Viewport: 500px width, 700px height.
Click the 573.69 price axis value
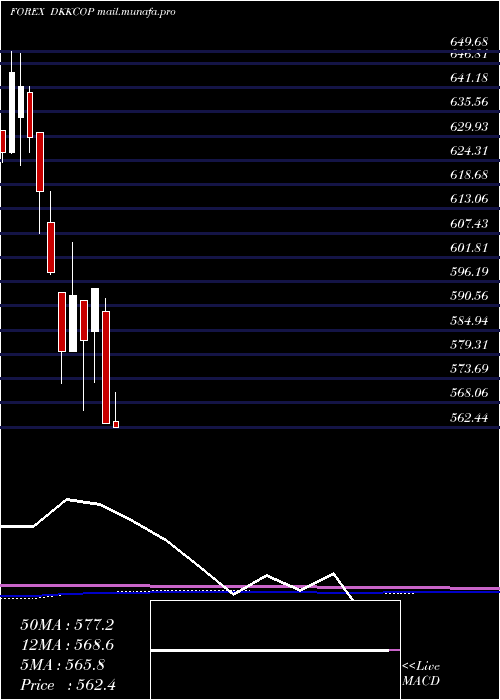[469, 369]
